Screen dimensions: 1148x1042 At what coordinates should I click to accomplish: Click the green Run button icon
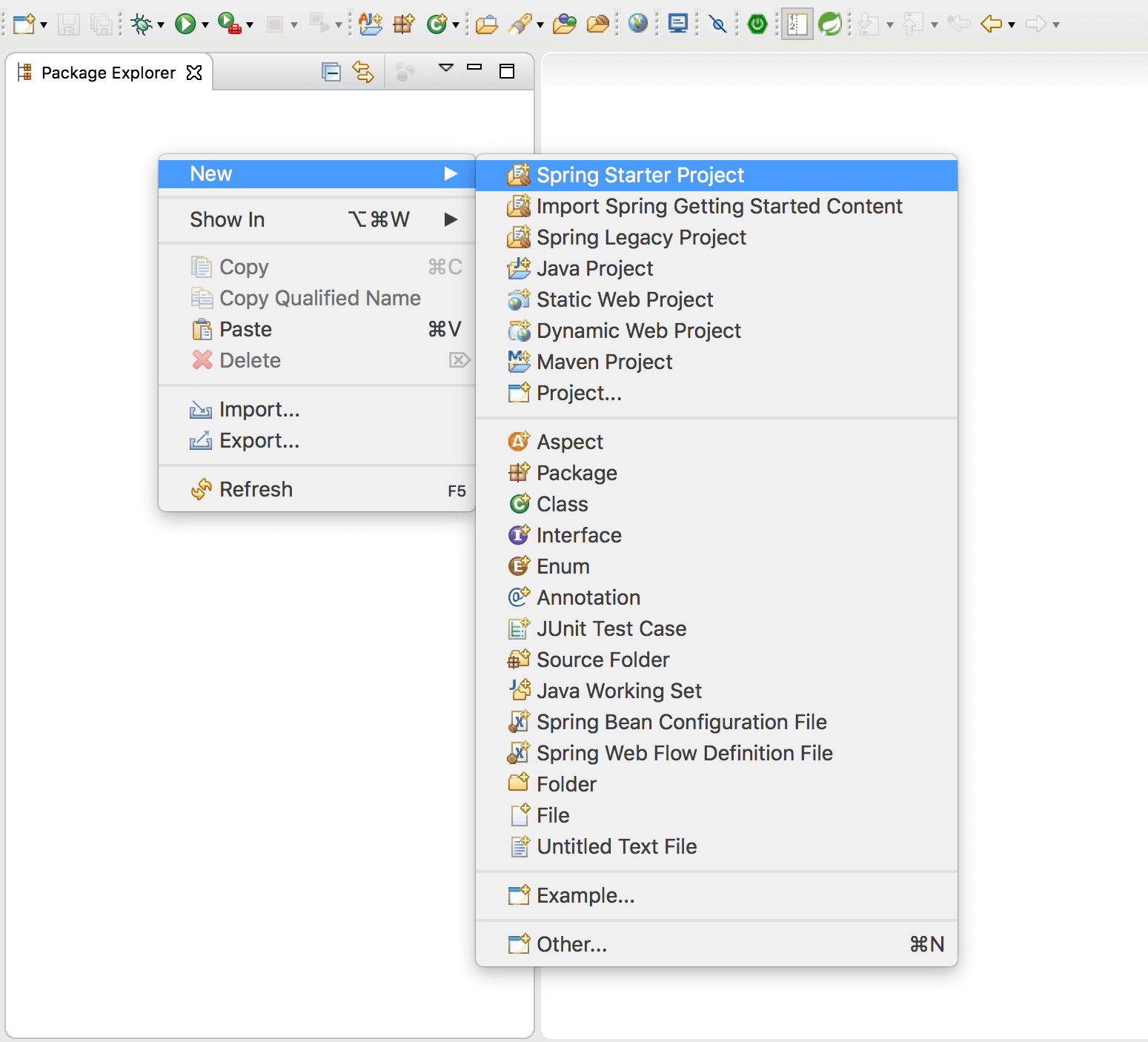tap(185, 24)
